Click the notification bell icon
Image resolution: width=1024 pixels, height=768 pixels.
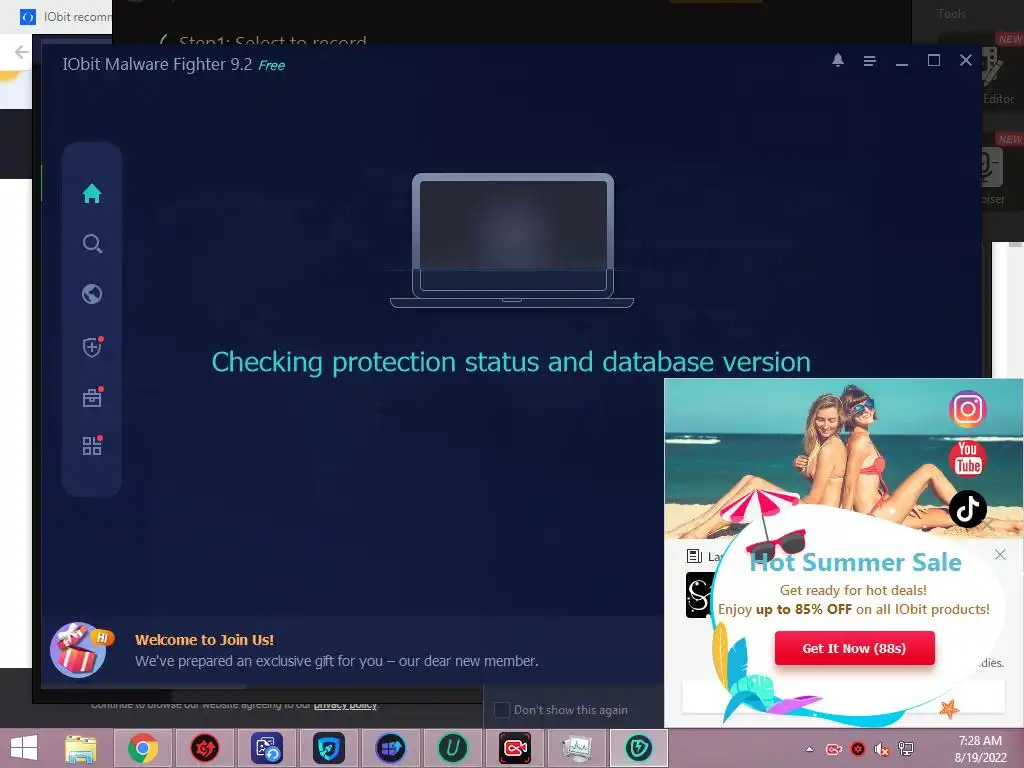(838, 60)
